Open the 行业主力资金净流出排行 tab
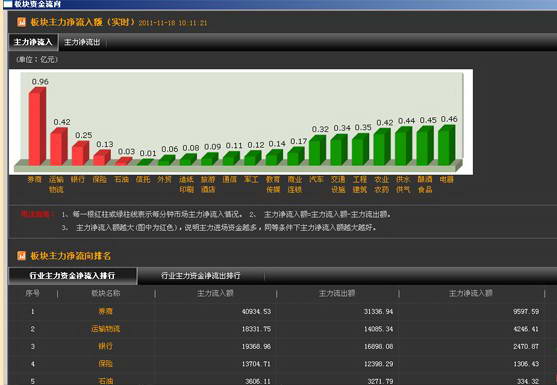557x385 pixels. click(x=201, y=276)
